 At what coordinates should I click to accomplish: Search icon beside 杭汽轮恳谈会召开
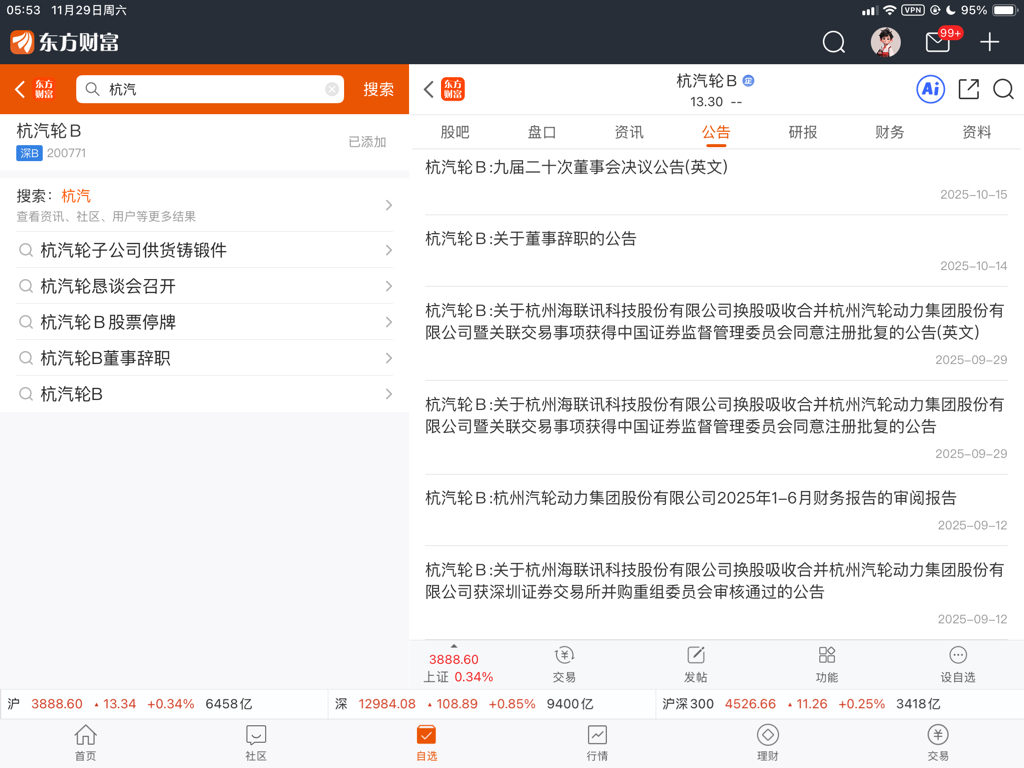click(x=25, y=286)
